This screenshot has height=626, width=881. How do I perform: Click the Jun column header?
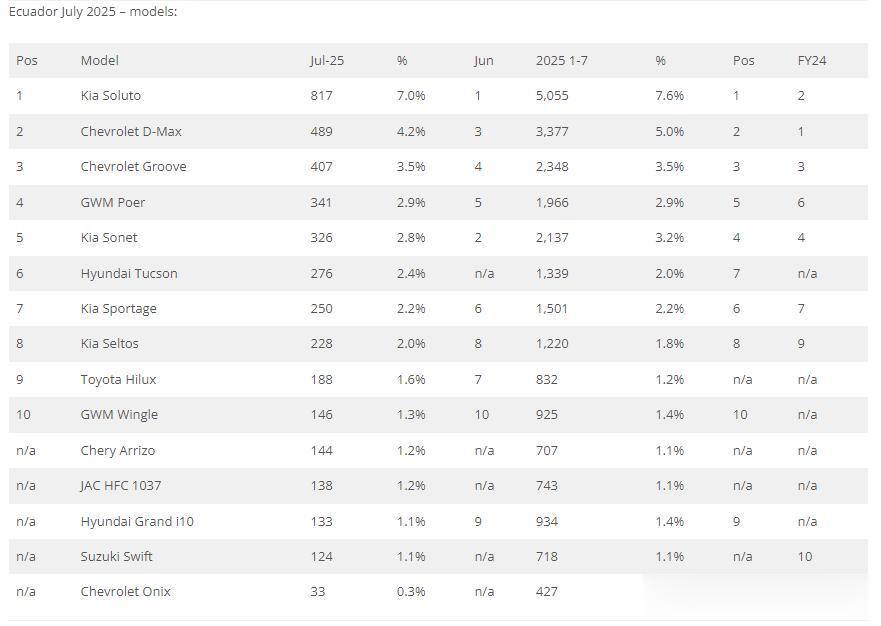tap(483, 60)
